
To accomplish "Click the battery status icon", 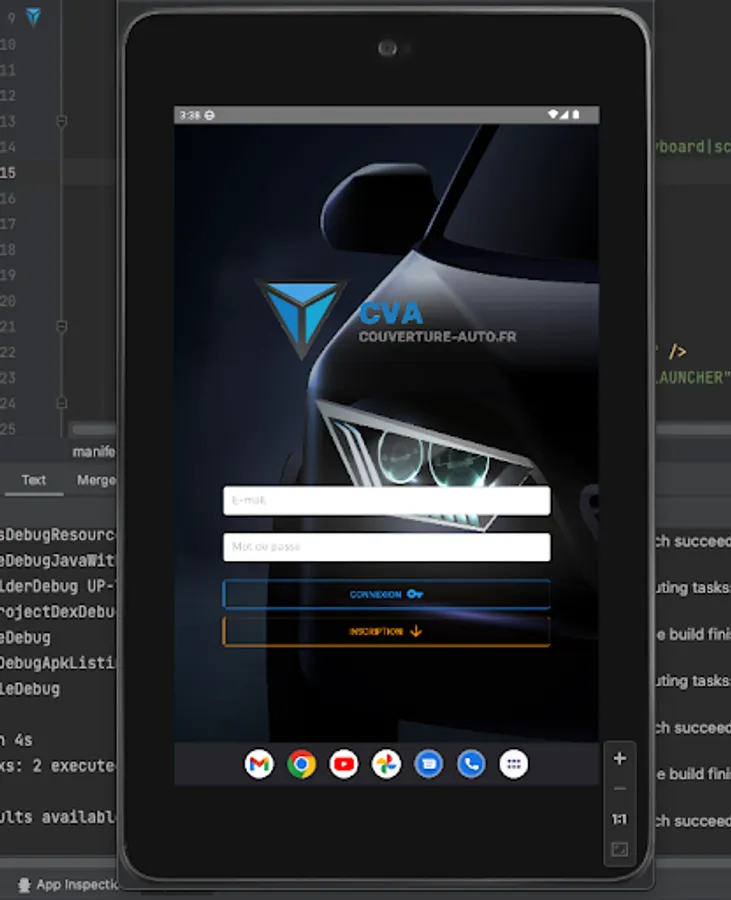I will 576,115.
